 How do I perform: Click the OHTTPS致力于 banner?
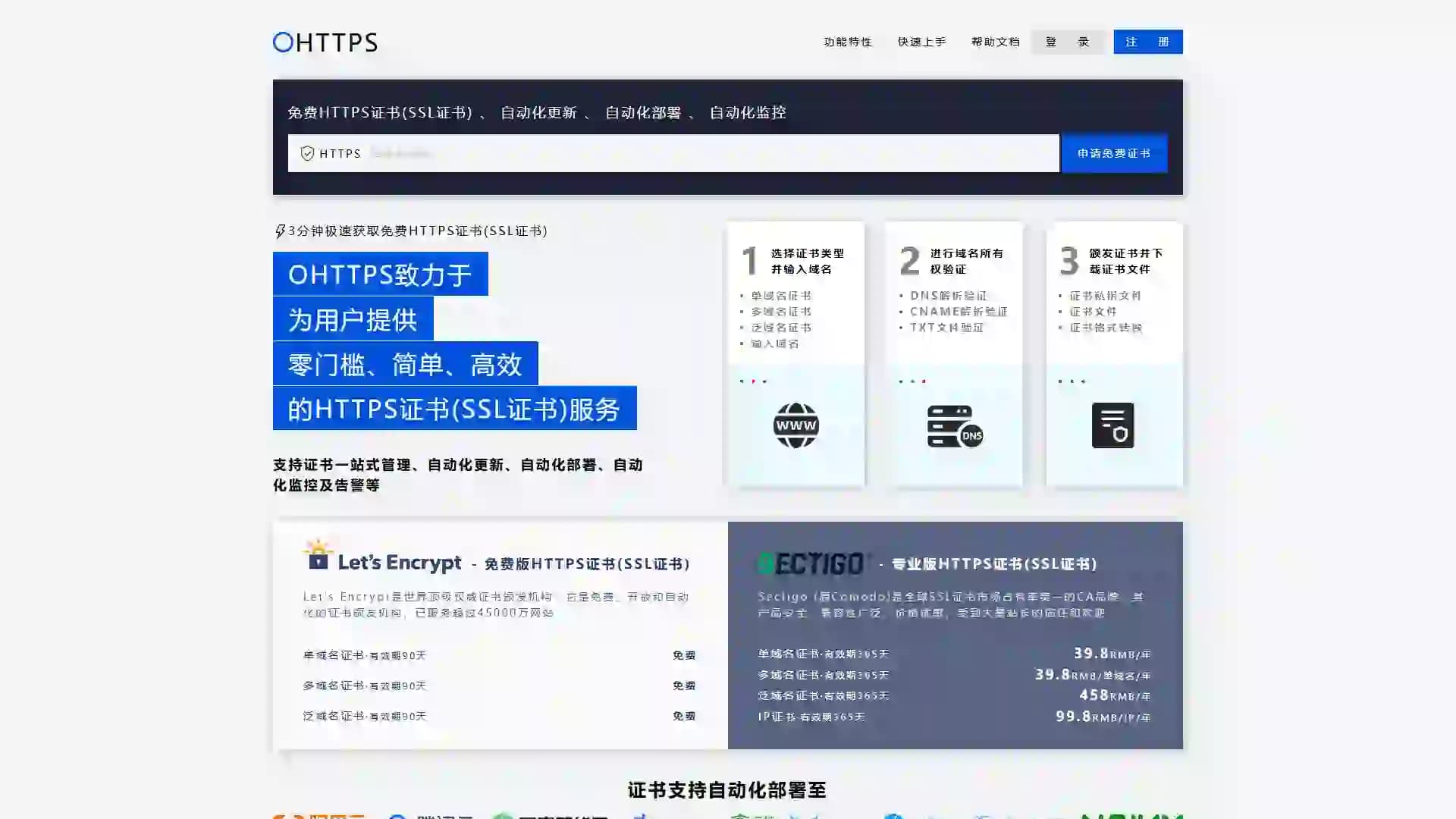pos(380,274)
